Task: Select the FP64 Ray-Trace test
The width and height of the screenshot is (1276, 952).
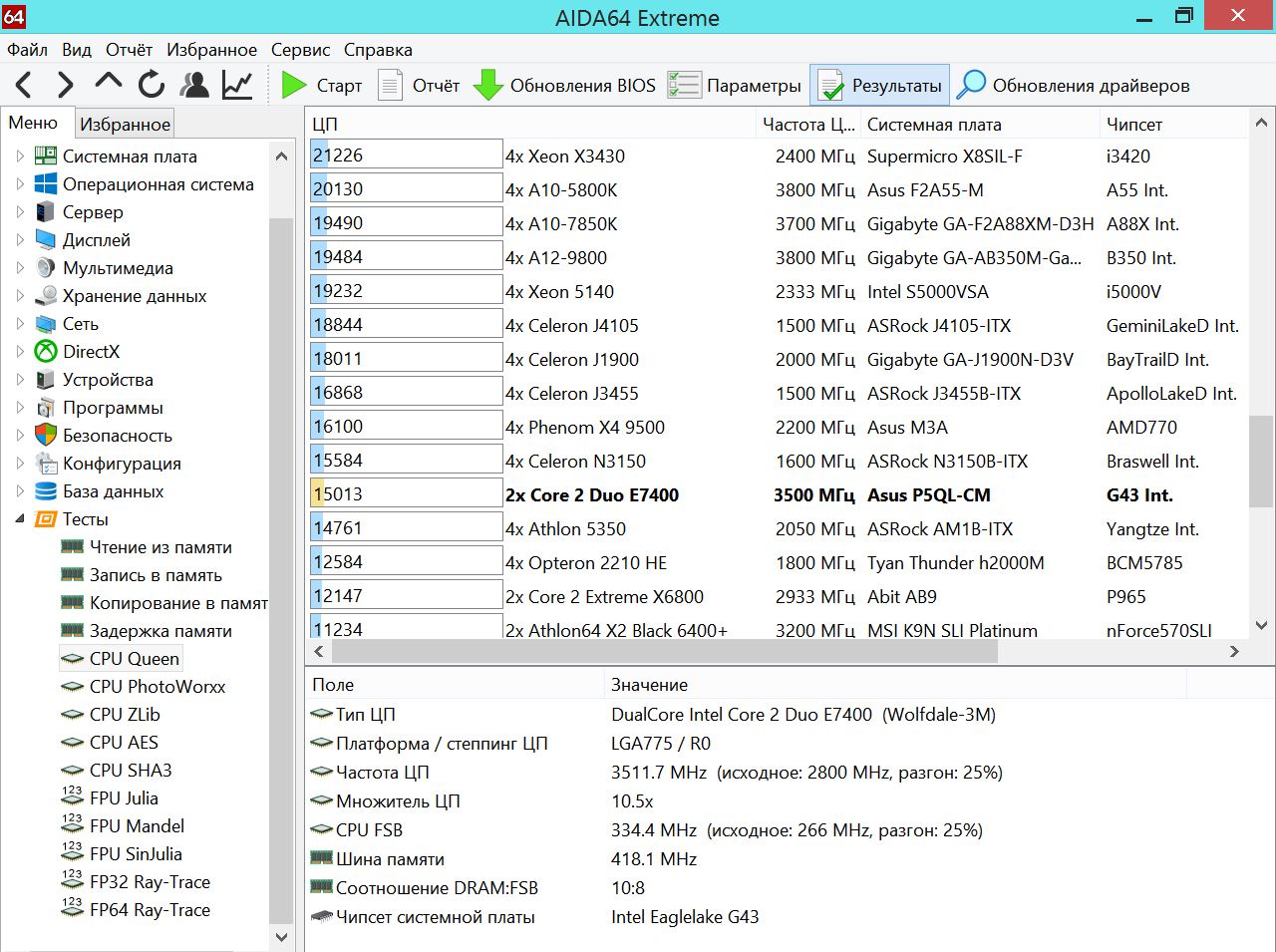Action: (150, 910)
